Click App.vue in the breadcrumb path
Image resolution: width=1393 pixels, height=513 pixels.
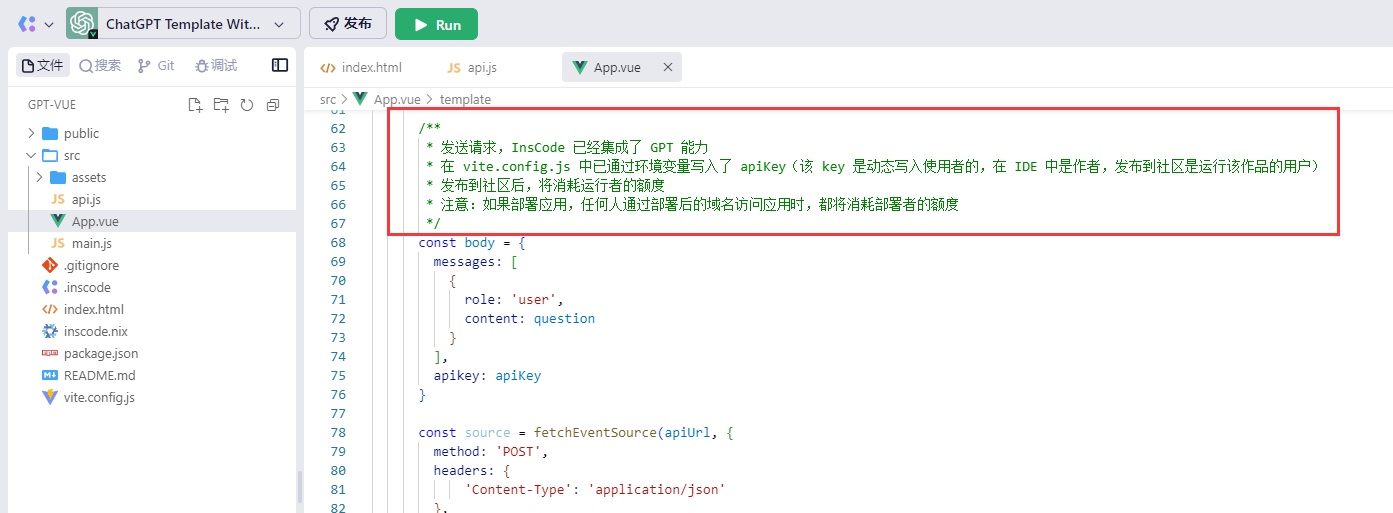tap(397, 99)
